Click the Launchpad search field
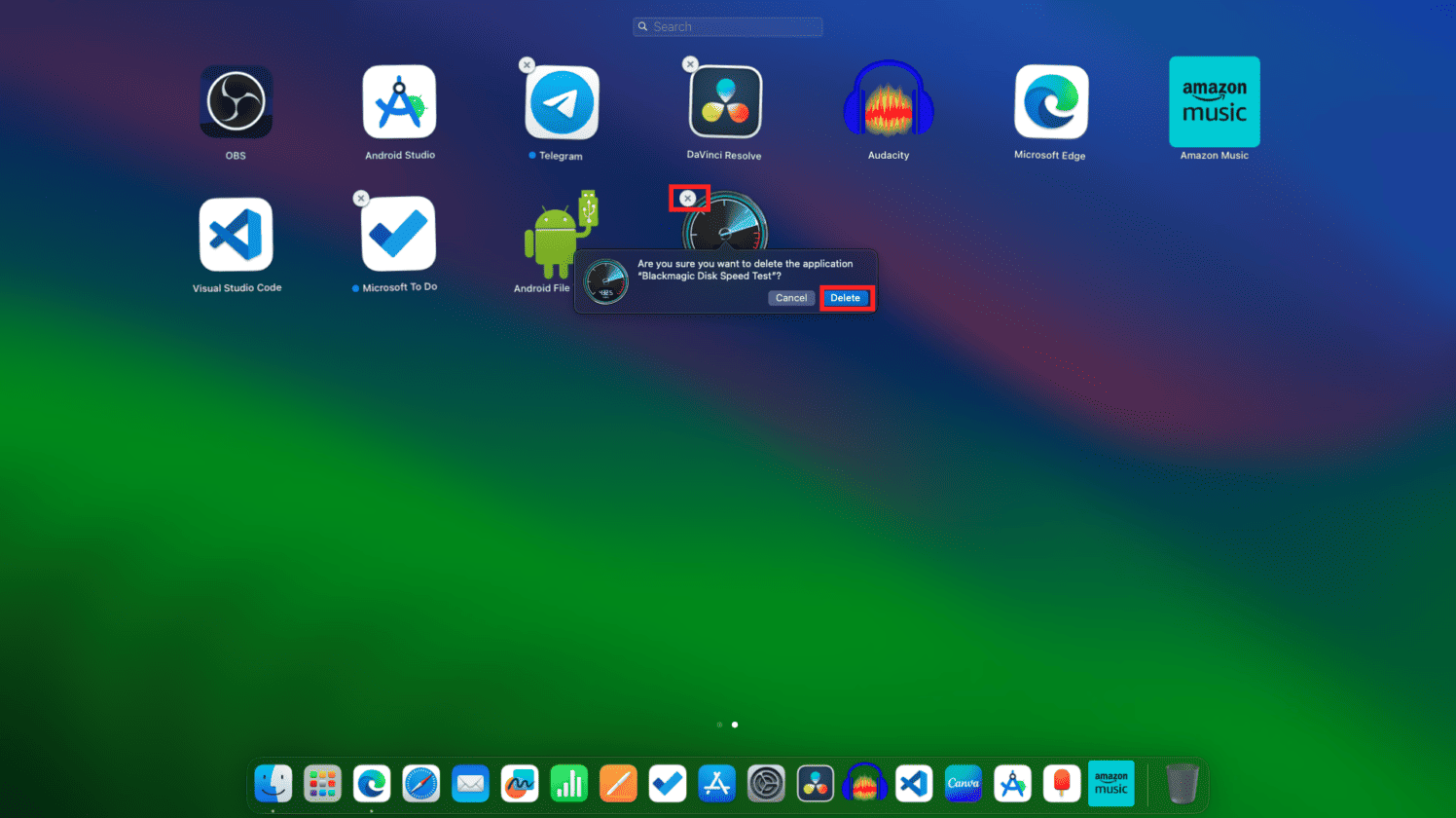 pos(727,26)
